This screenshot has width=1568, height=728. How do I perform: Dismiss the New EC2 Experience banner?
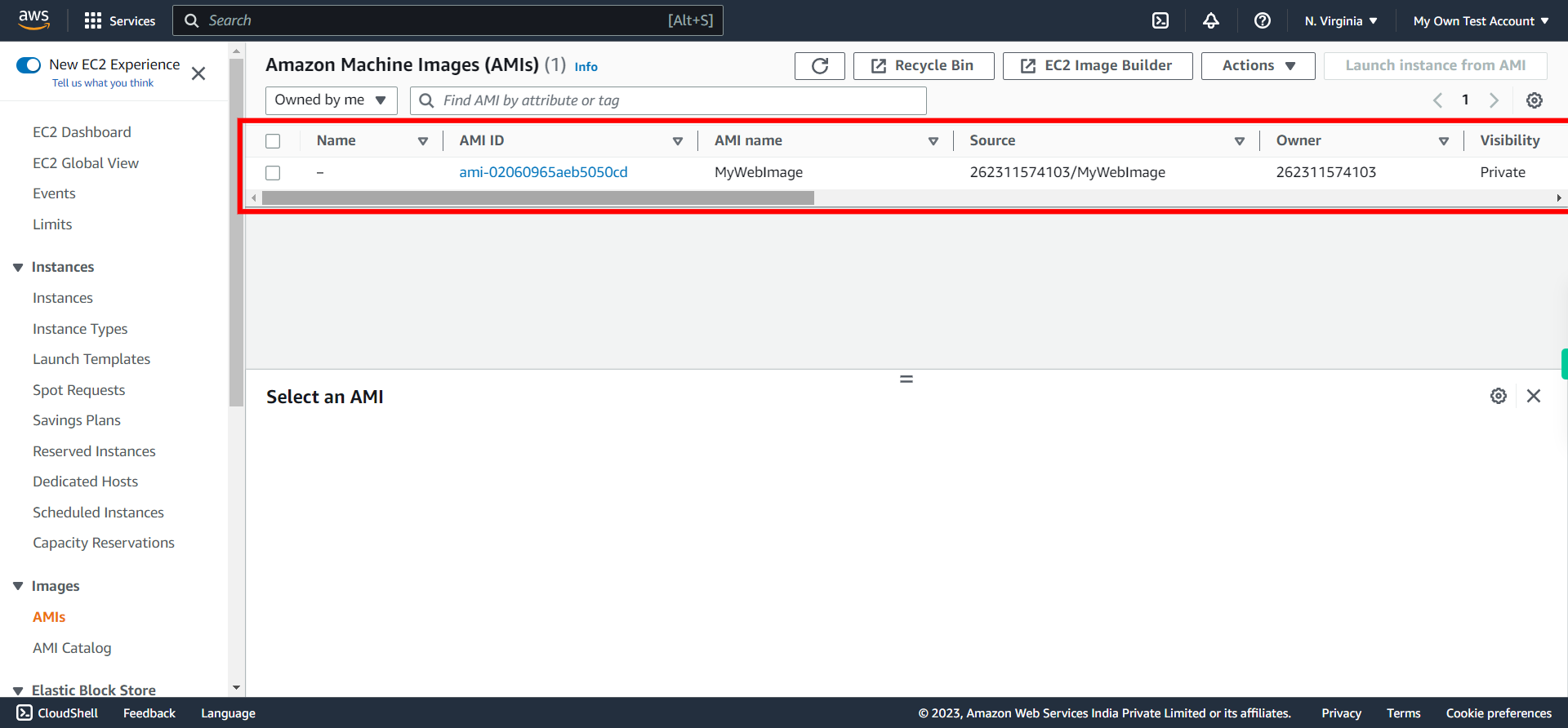tap(198, 73)
